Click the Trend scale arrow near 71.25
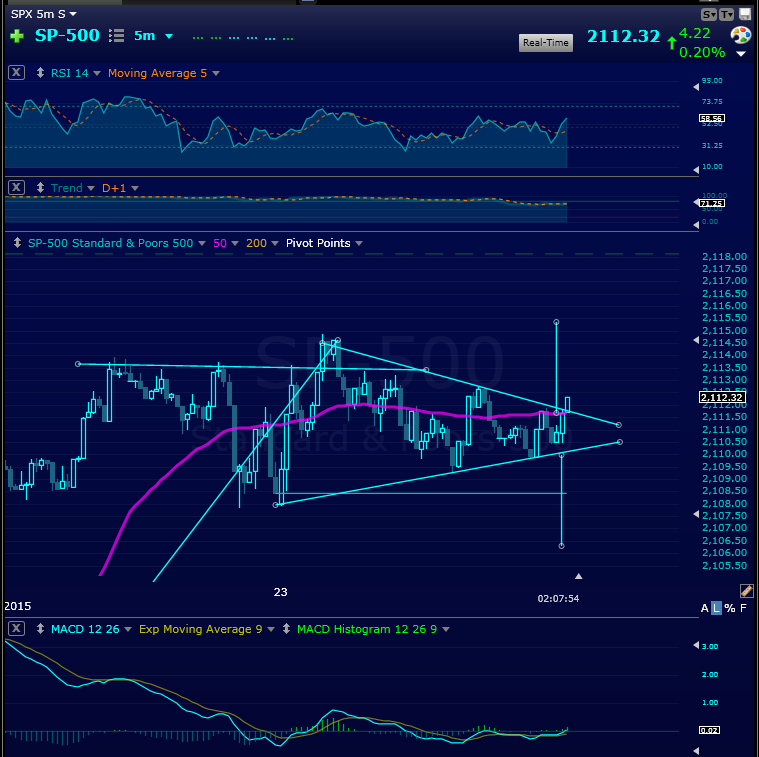Image resolution: width=759 pixels, height=757 pixels. (x=696, y=202)
